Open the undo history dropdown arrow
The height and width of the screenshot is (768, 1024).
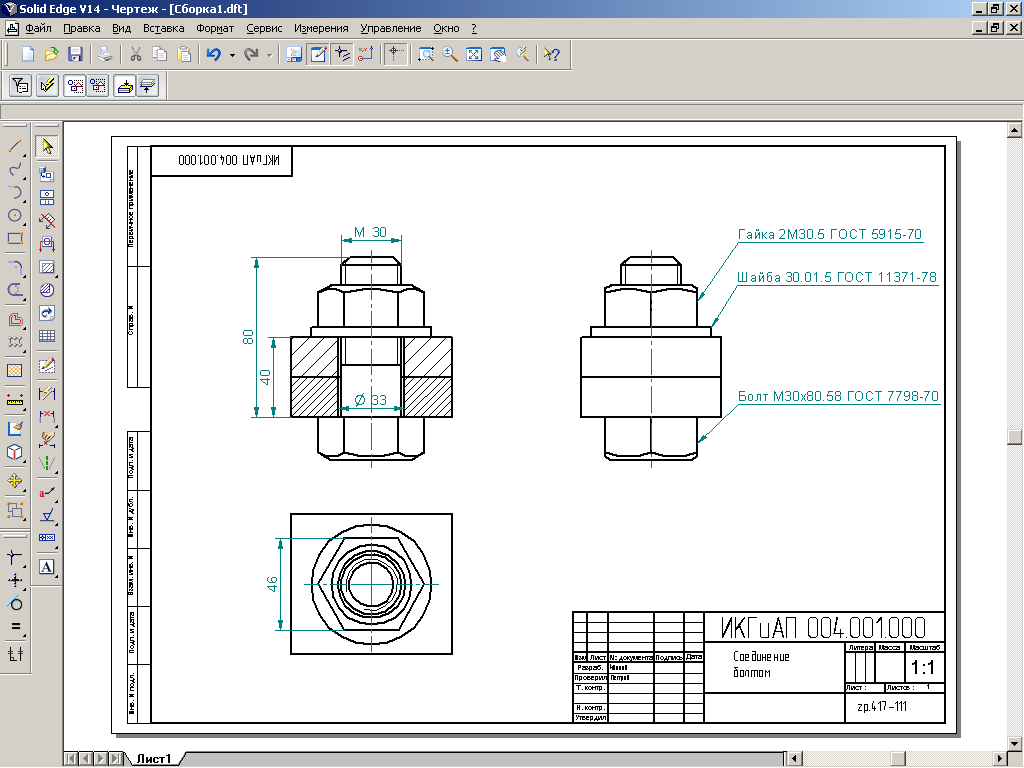(x=232, y=55)
